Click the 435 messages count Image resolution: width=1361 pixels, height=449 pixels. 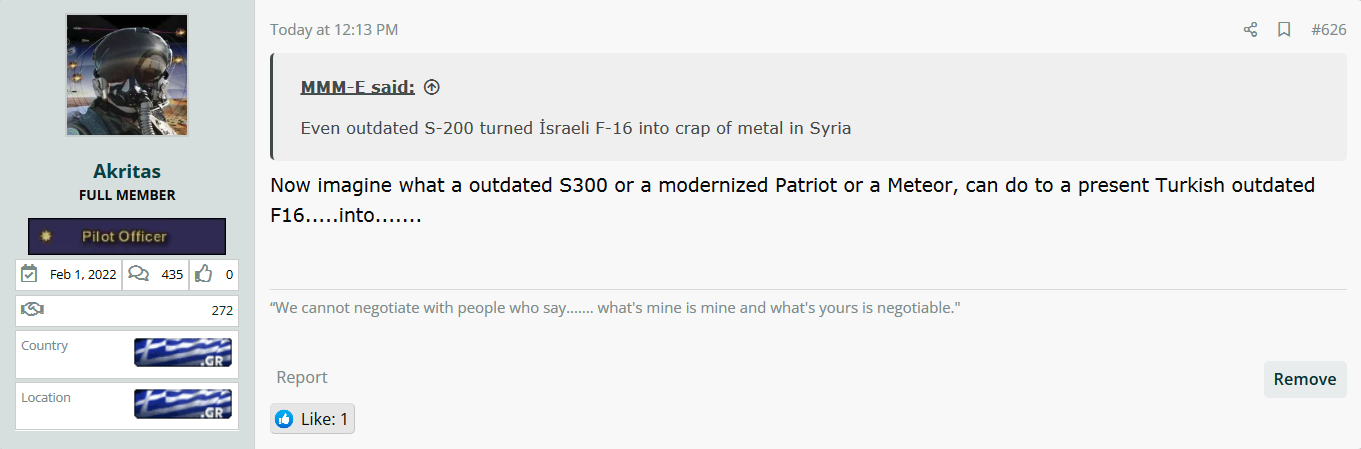(x=172, y=274)
